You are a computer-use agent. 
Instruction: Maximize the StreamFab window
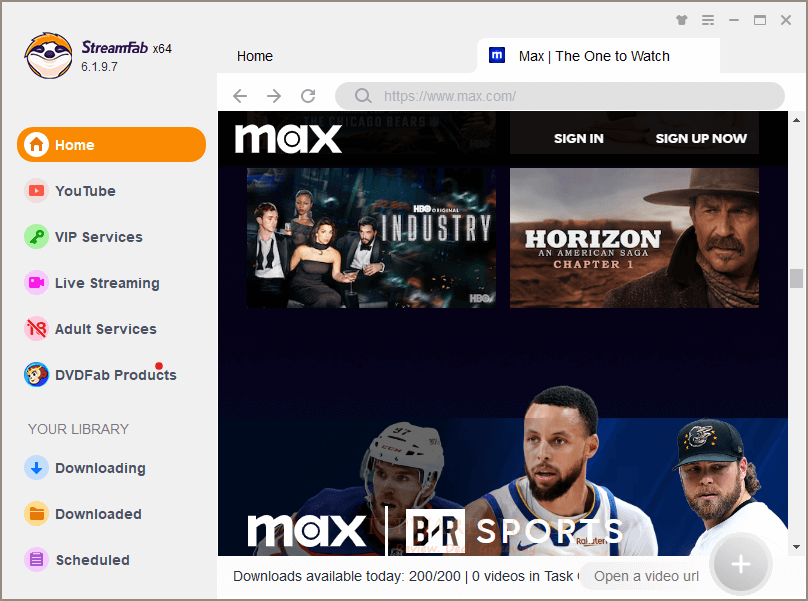point(760,20)
